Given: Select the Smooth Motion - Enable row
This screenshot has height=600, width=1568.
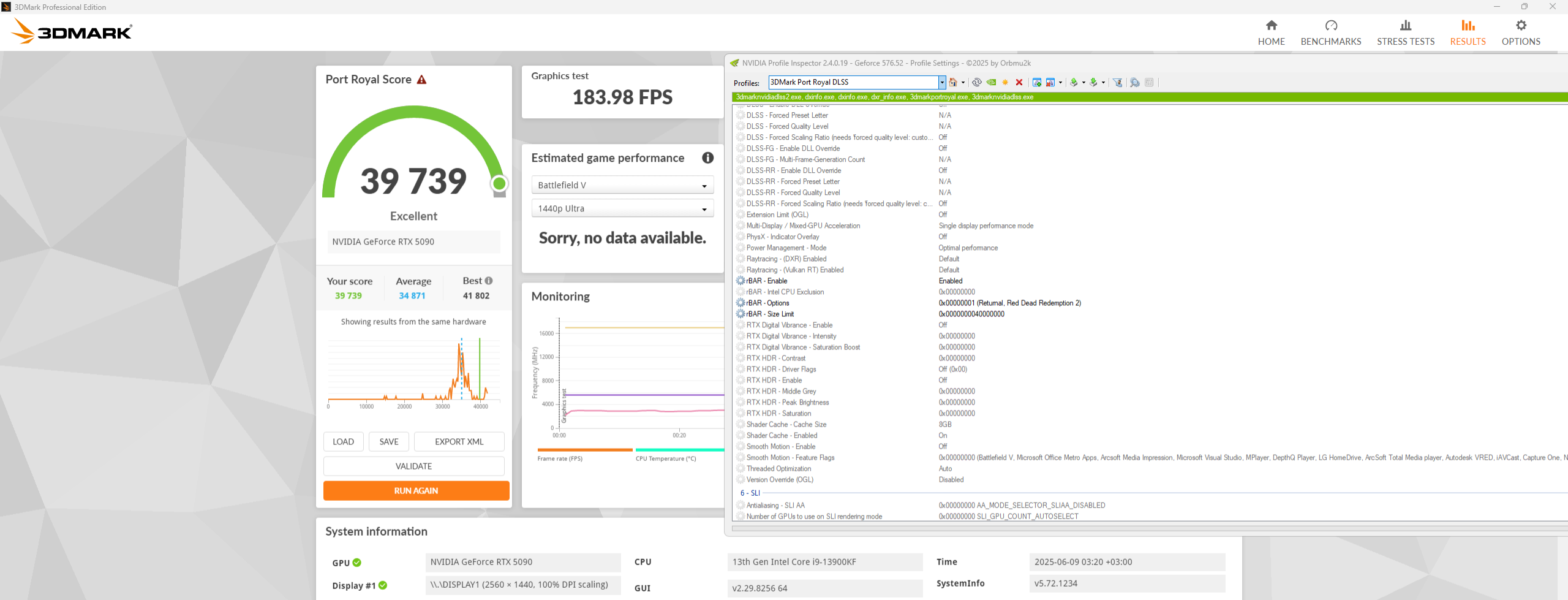Looking at the screenshot, I should click(x=1151, y=447).
